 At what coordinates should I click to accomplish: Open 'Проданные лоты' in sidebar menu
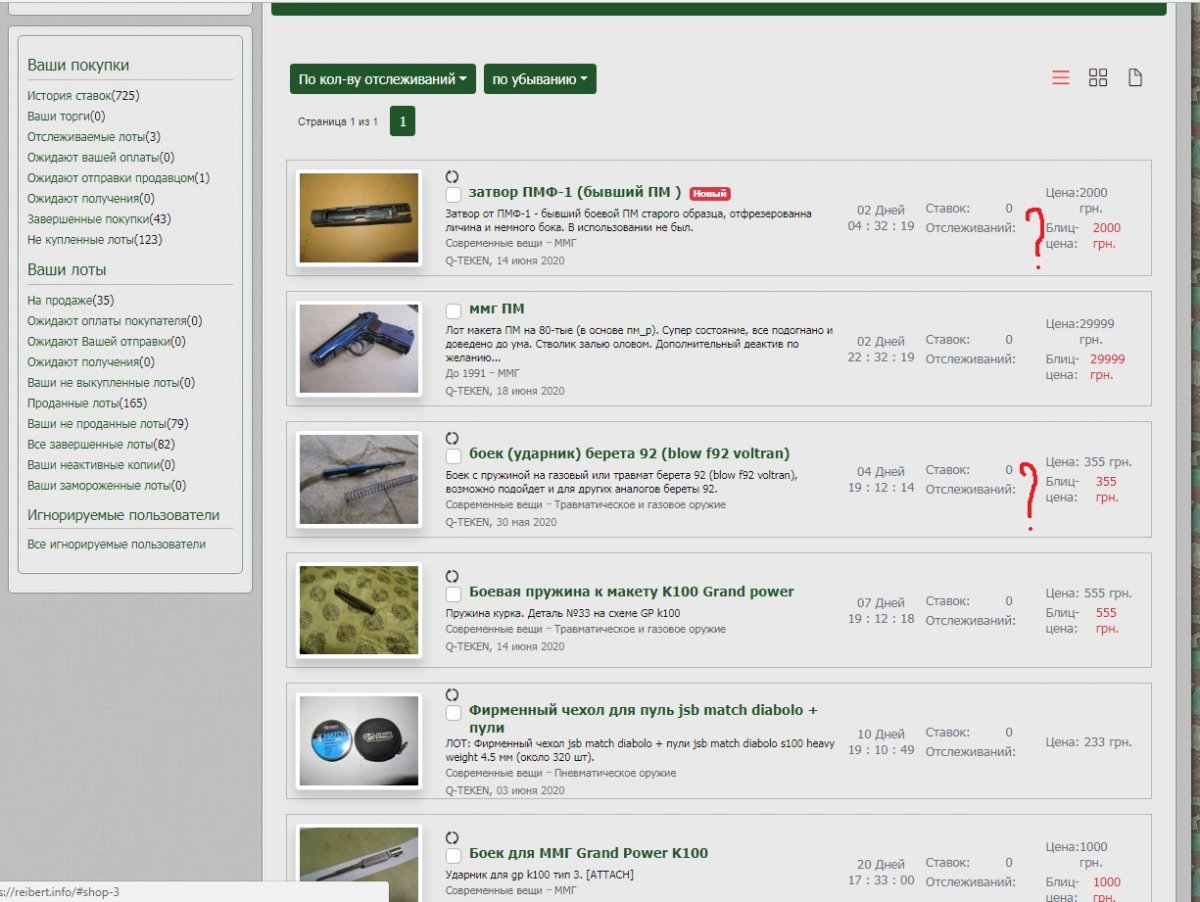pos(87,403)
